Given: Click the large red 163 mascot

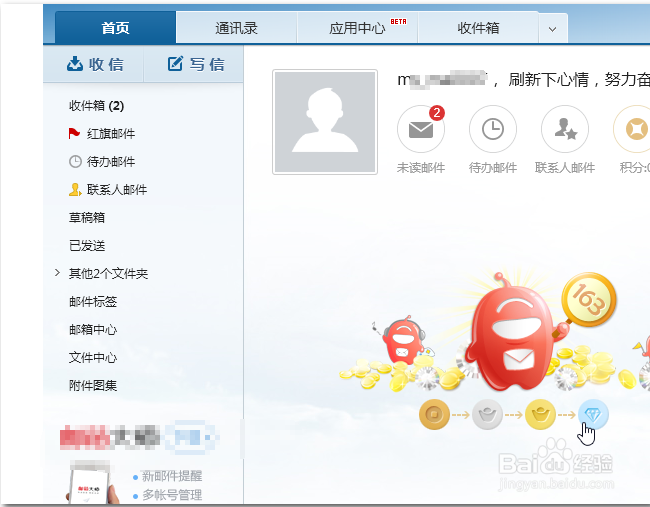Looking at the screenshot, I should [x=513, y=332].
